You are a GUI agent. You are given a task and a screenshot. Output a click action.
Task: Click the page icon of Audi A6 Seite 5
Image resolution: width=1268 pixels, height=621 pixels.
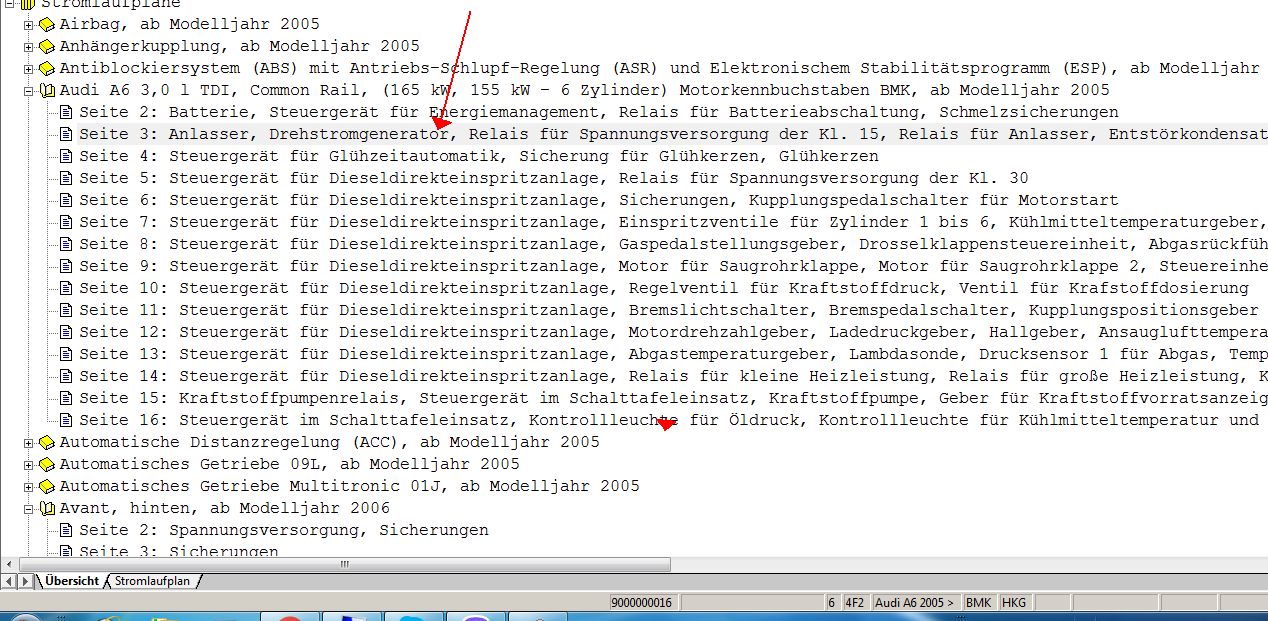(66, 178)
